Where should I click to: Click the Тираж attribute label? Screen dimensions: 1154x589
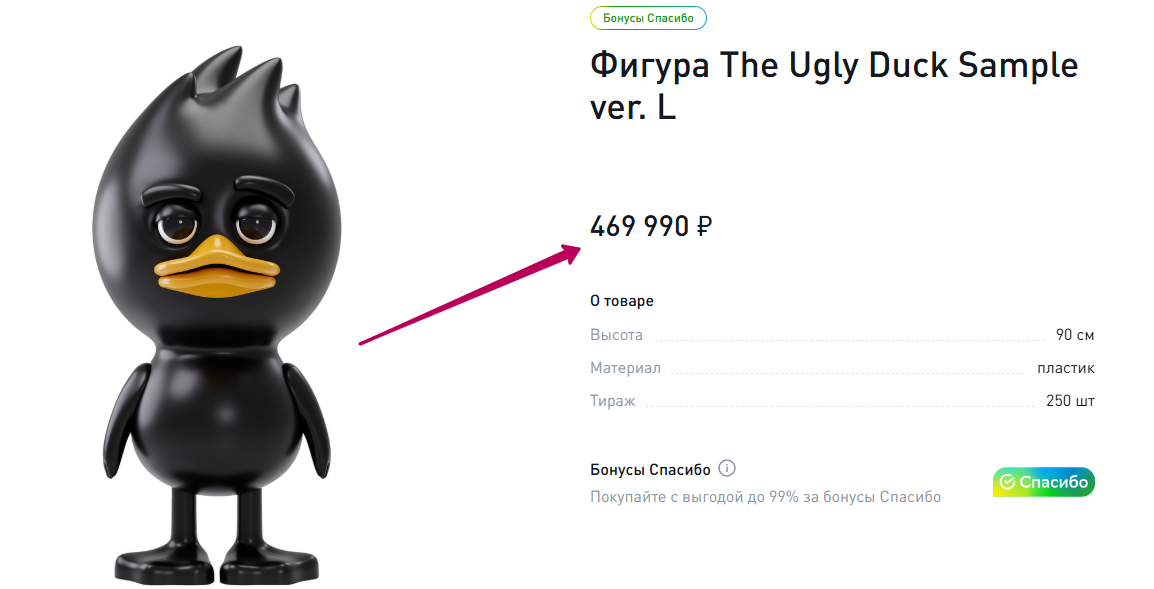[x=613, y=401]
